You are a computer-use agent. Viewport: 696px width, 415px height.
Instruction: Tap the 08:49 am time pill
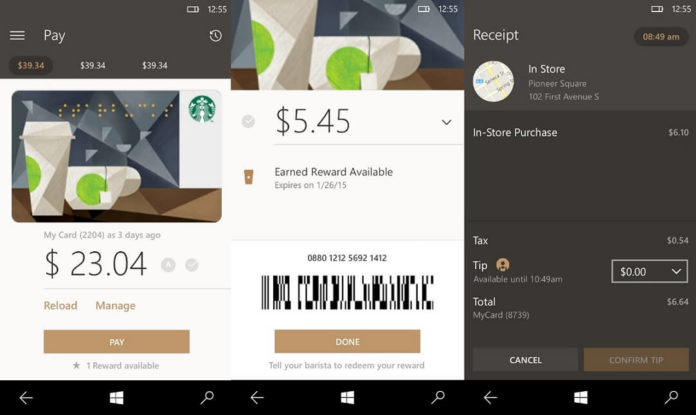click(x=661, y=37)
